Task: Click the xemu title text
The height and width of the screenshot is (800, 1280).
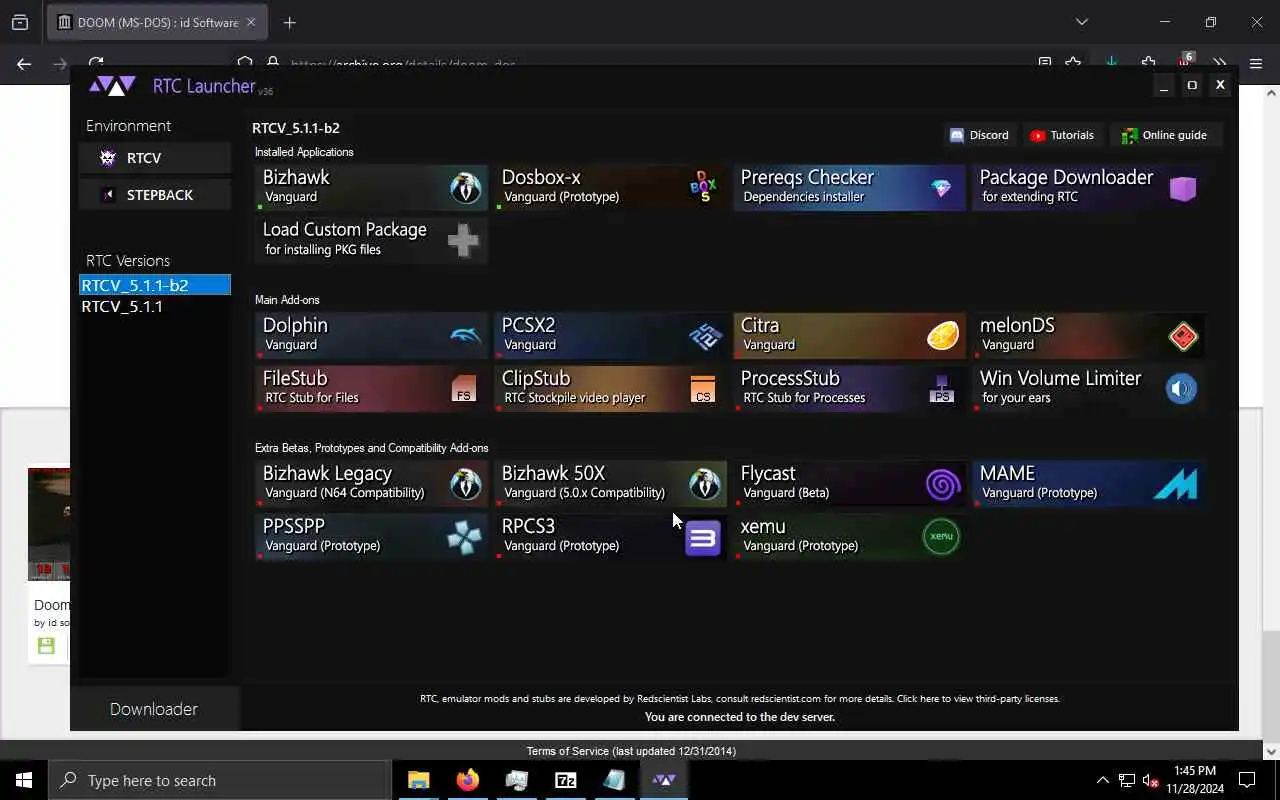Action: [763, 526]
